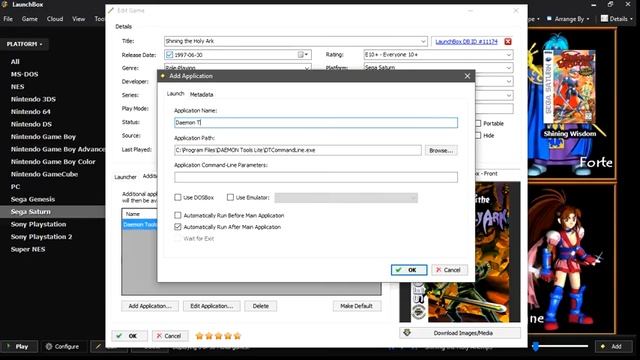Uncheck Automatically Run After Main Application
This screenshot has width=640, height=360.
click(178, 227)
